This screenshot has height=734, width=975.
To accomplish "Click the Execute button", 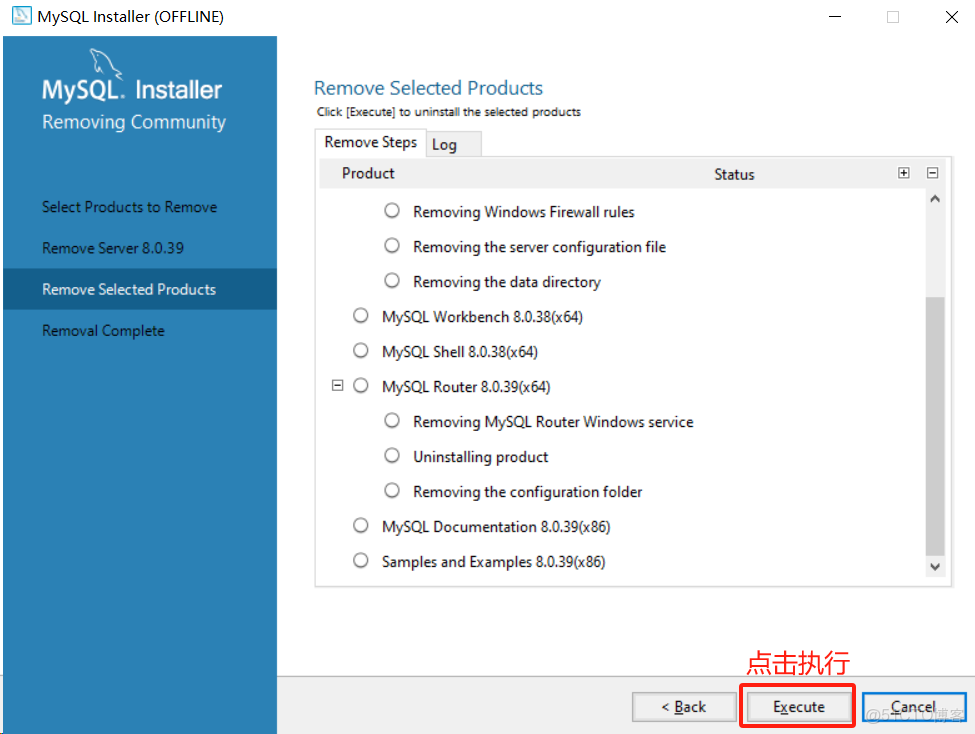I will (797, 706).
